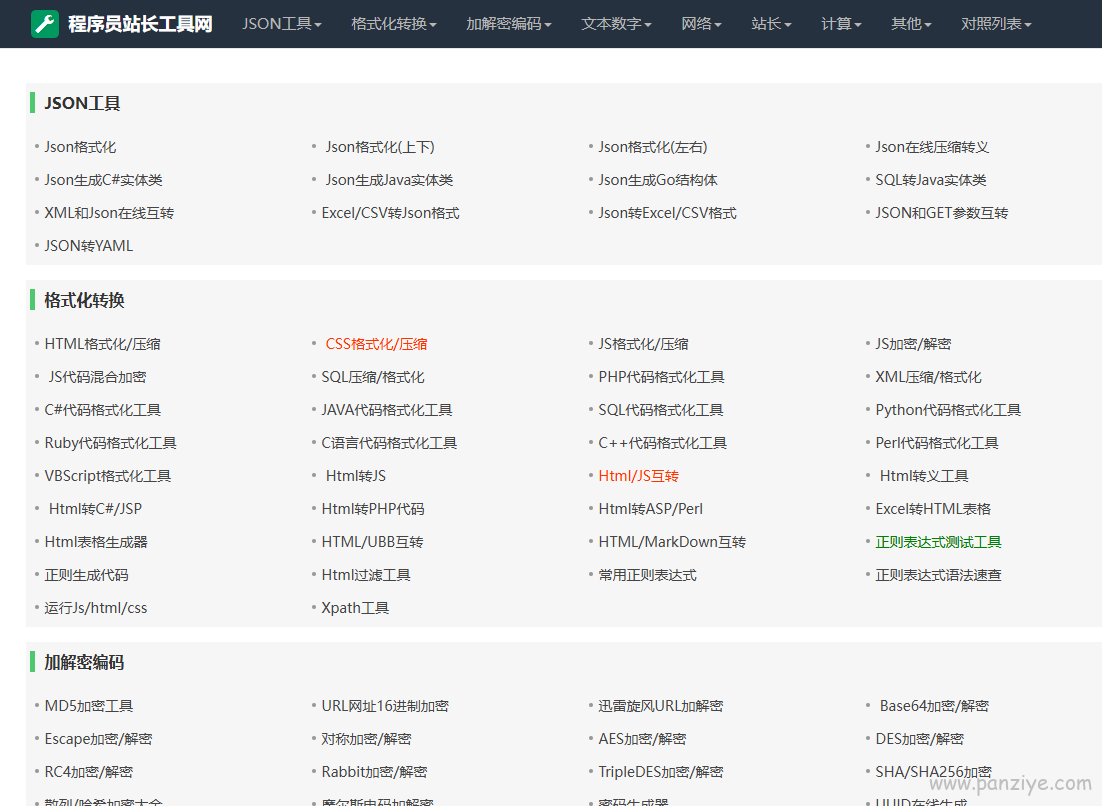The height and width of the screenshot is (806, 1102).
Task: Select JAVA代码格式化工具 link
Action: tap(387, 410)
